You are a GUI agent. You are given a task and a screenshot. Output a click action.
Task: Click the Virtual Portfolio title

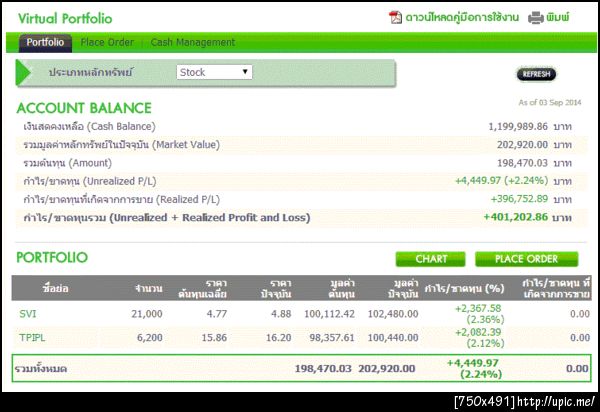point(65,18)
